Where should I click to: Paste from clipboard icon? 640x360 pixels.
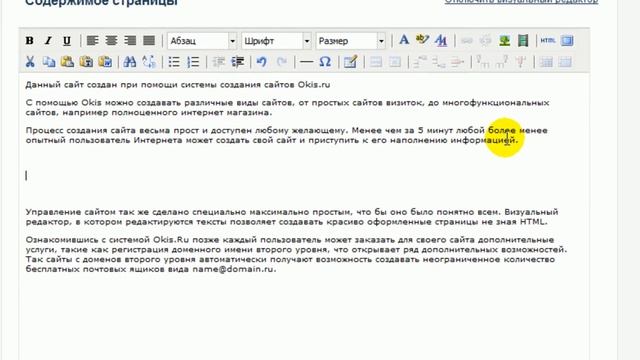pos(67,62)
